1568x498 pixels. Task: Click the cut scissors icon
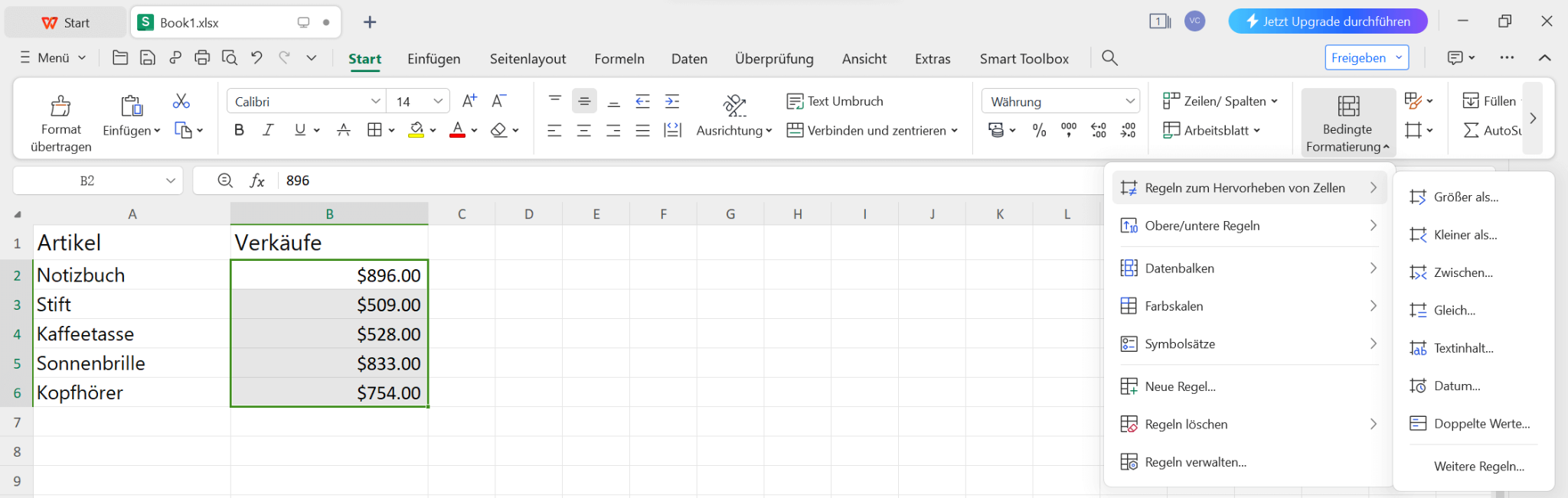point(181,101)
